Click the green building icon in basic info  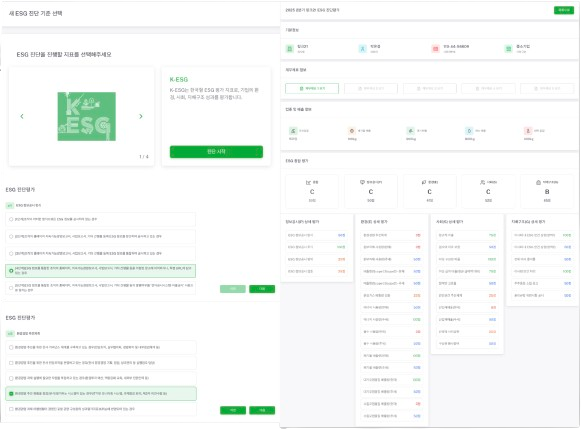[x=290, y=49]
